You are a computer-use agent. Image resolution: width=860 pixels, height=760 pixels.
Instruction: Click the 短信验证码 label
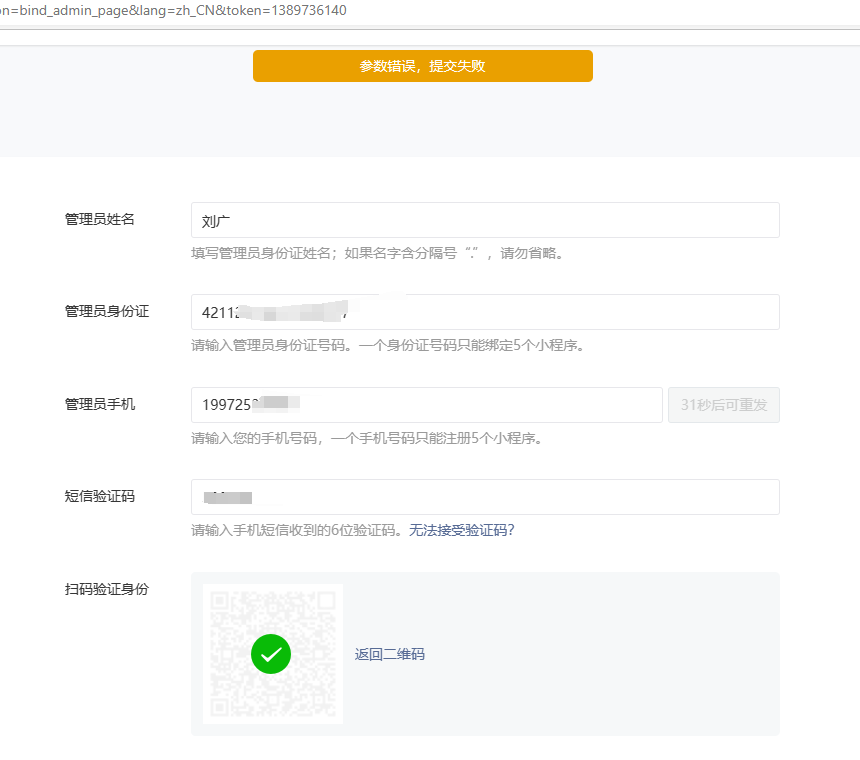[99, 496]
